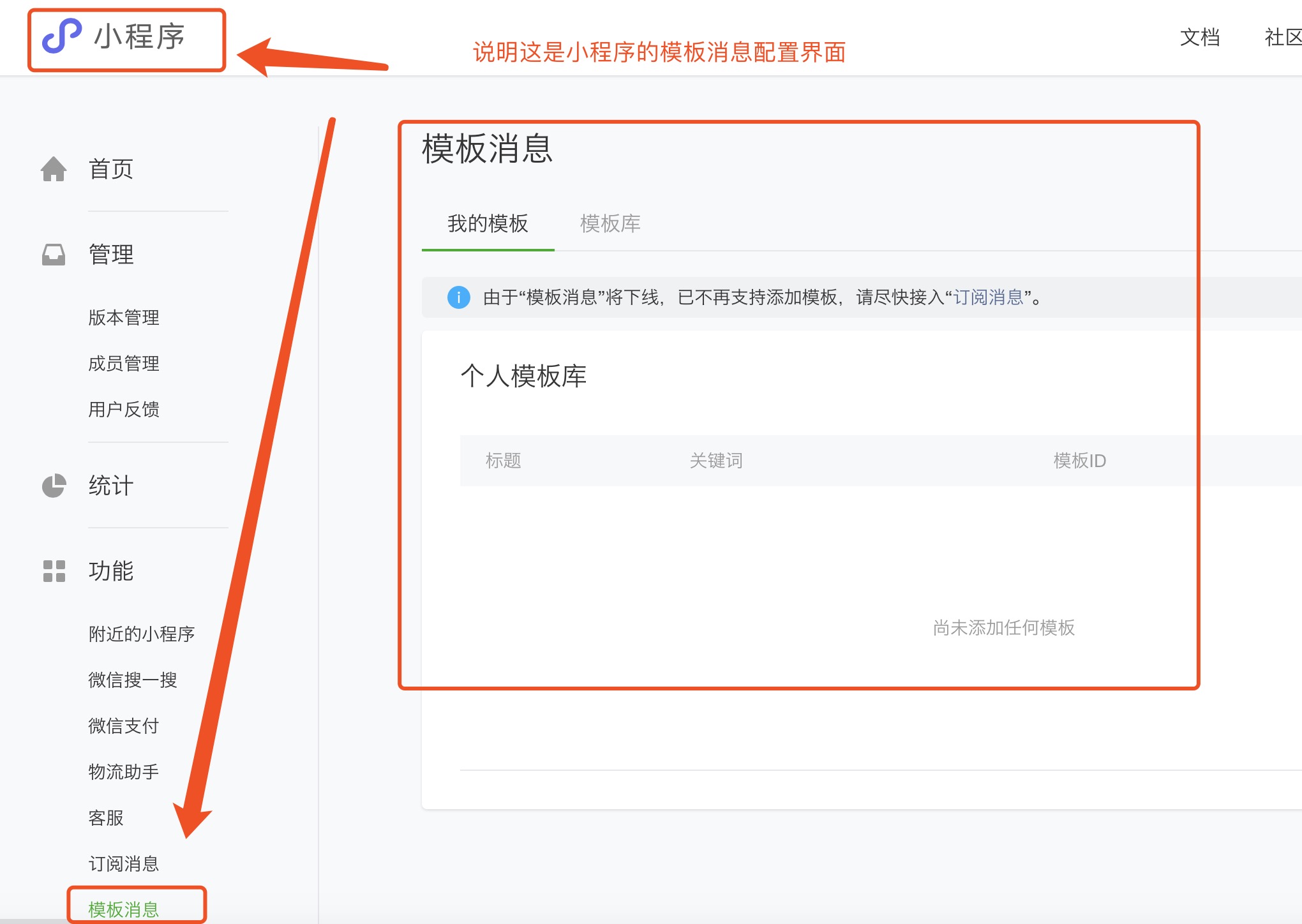Viewport: 1302px width, 924px height.
Task: Click the inbox icon beside 管理
Action: [x=54, y=255]
